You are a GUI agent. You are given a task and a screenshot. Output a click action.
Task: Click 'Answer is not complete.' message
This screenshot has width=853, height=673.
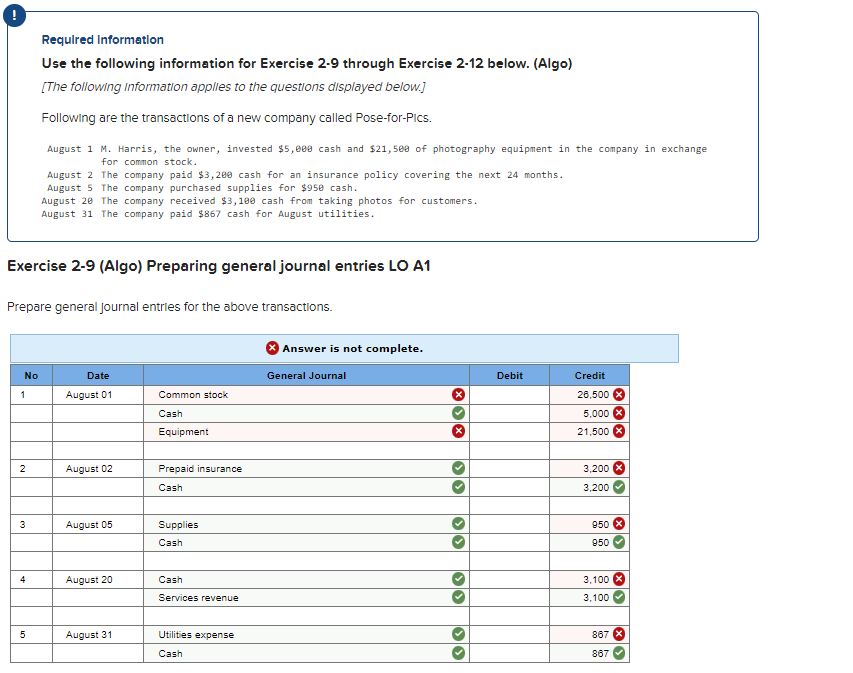(x=352, y=348)
